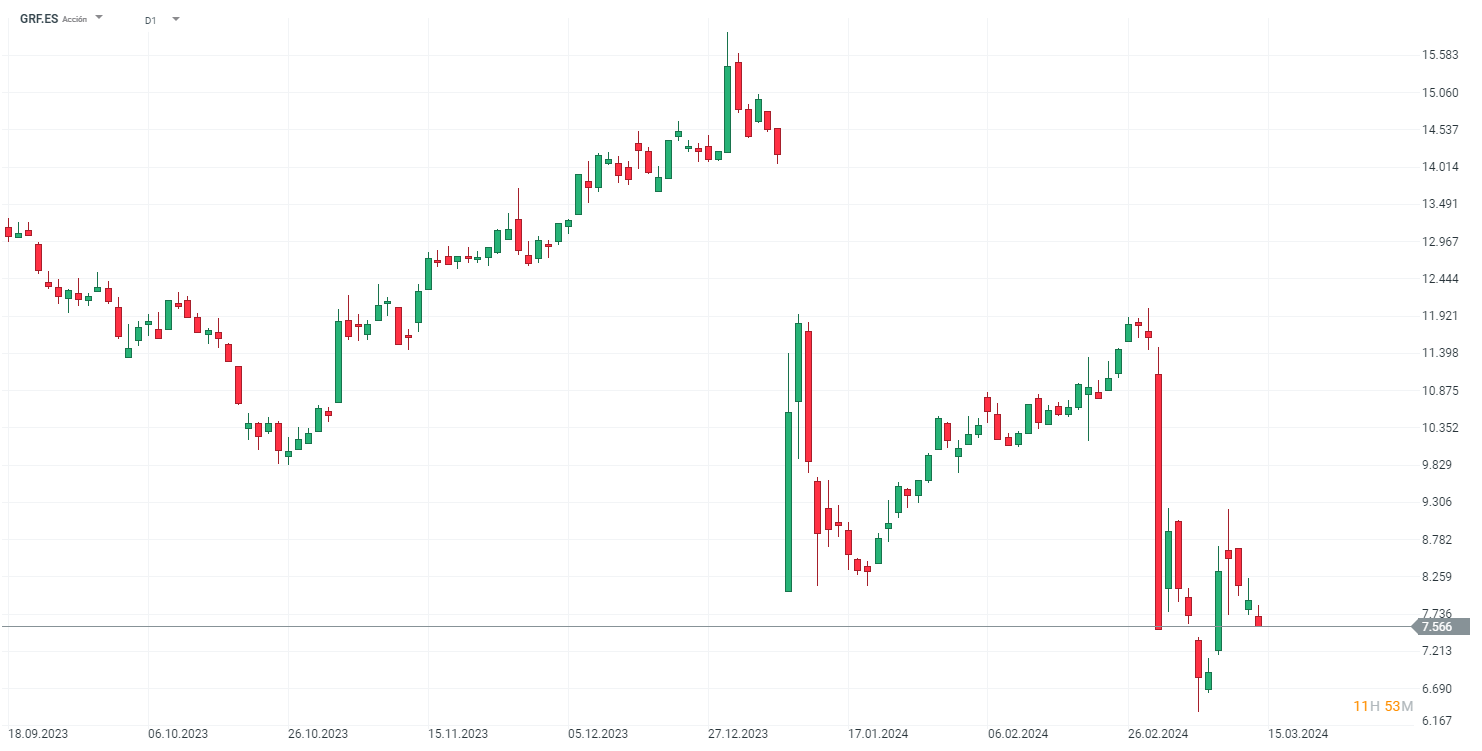This screenshot has height=751, width=1482.
Task: Click the 6.167 price axis label
Action: (x=1439, y=720)
